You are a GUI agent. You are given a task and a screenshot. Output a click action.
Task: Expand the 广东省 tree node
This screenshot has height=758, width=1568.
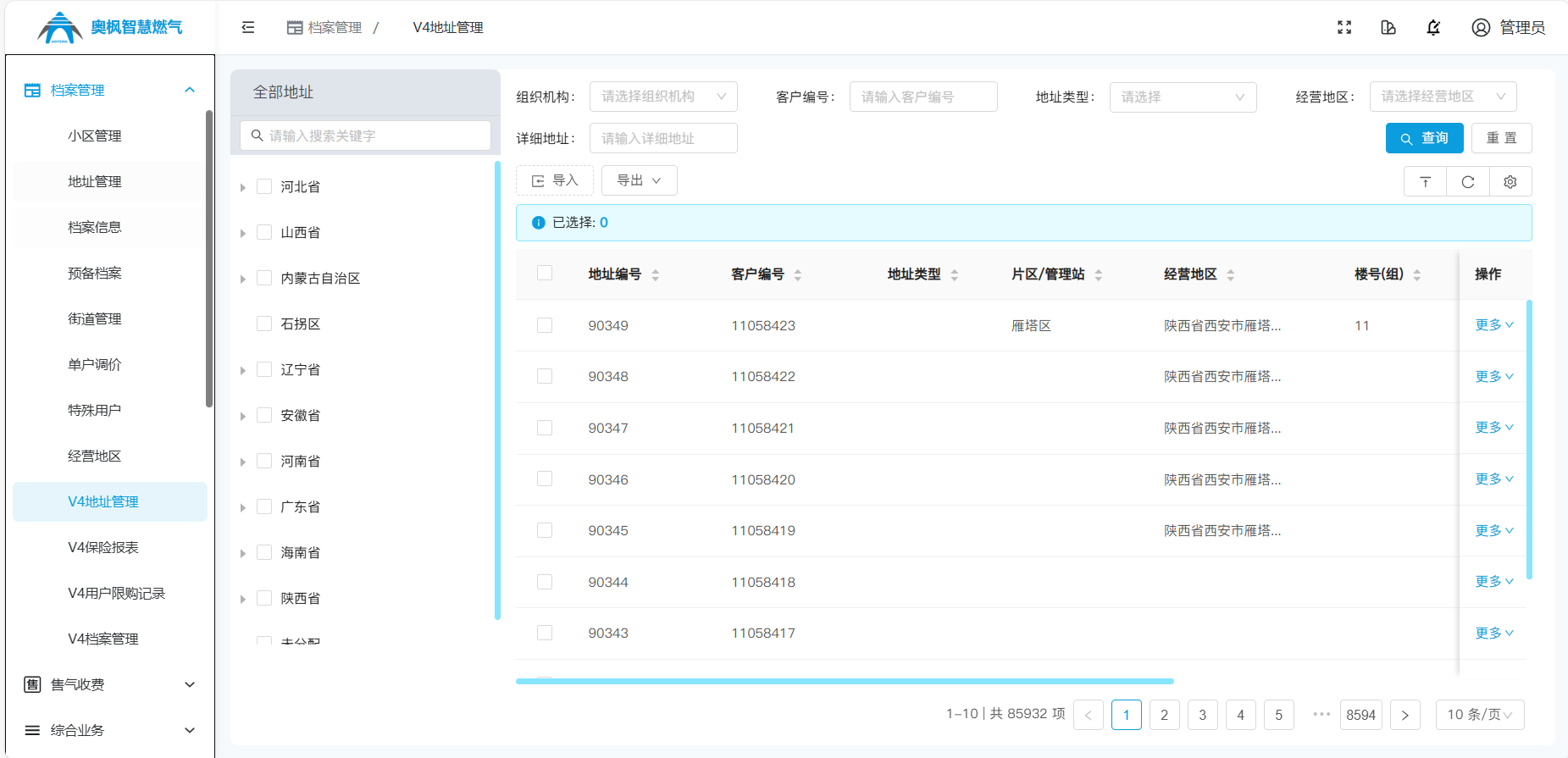point(243,507)
